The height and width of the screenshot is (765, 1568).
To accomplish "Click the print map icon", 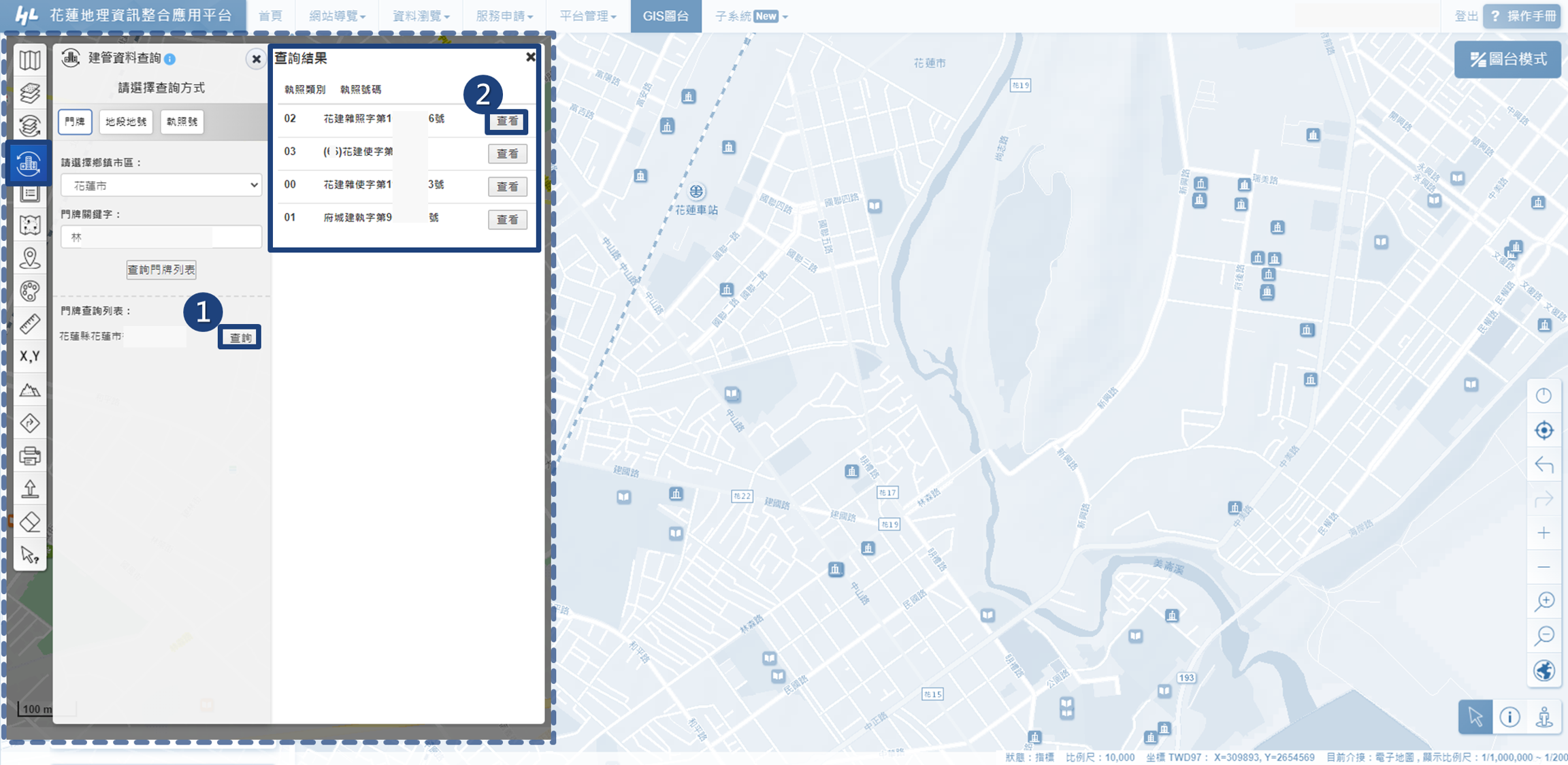I will tap(29, 455).
